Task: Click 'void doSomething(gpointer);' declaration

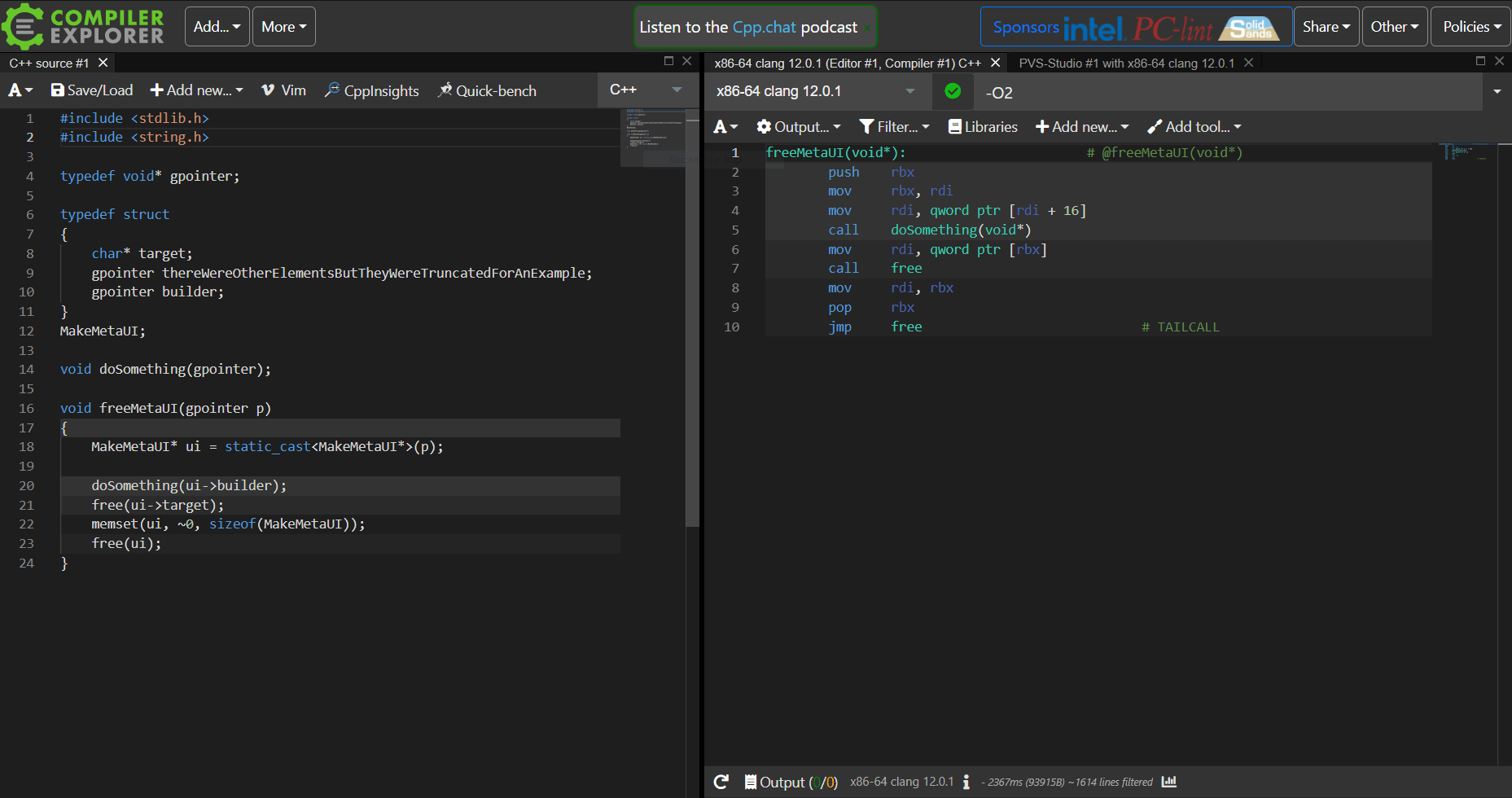Action: click(x=165, y=369)
